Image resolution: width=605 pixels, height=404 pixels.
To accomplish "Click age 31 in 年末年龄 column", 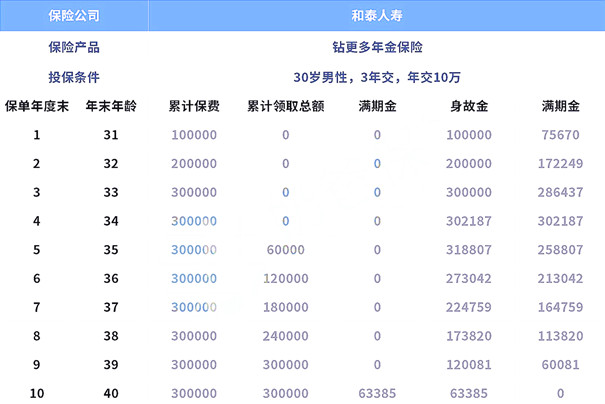I will [111, 135].
